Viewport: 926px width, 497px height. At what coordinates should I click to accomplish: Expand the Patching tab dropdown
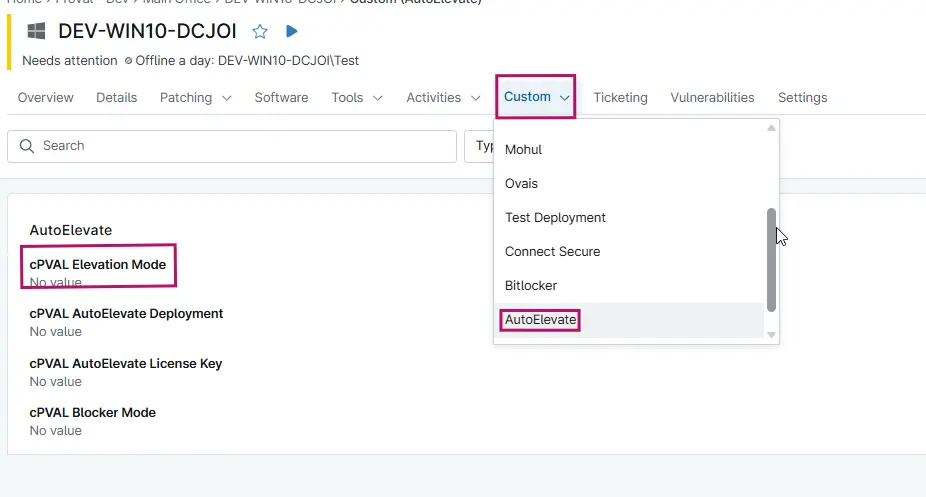point(196,97)
